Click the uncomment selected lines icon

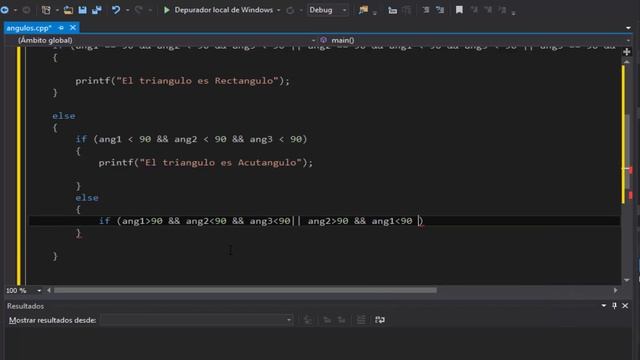tap(440, 10)
